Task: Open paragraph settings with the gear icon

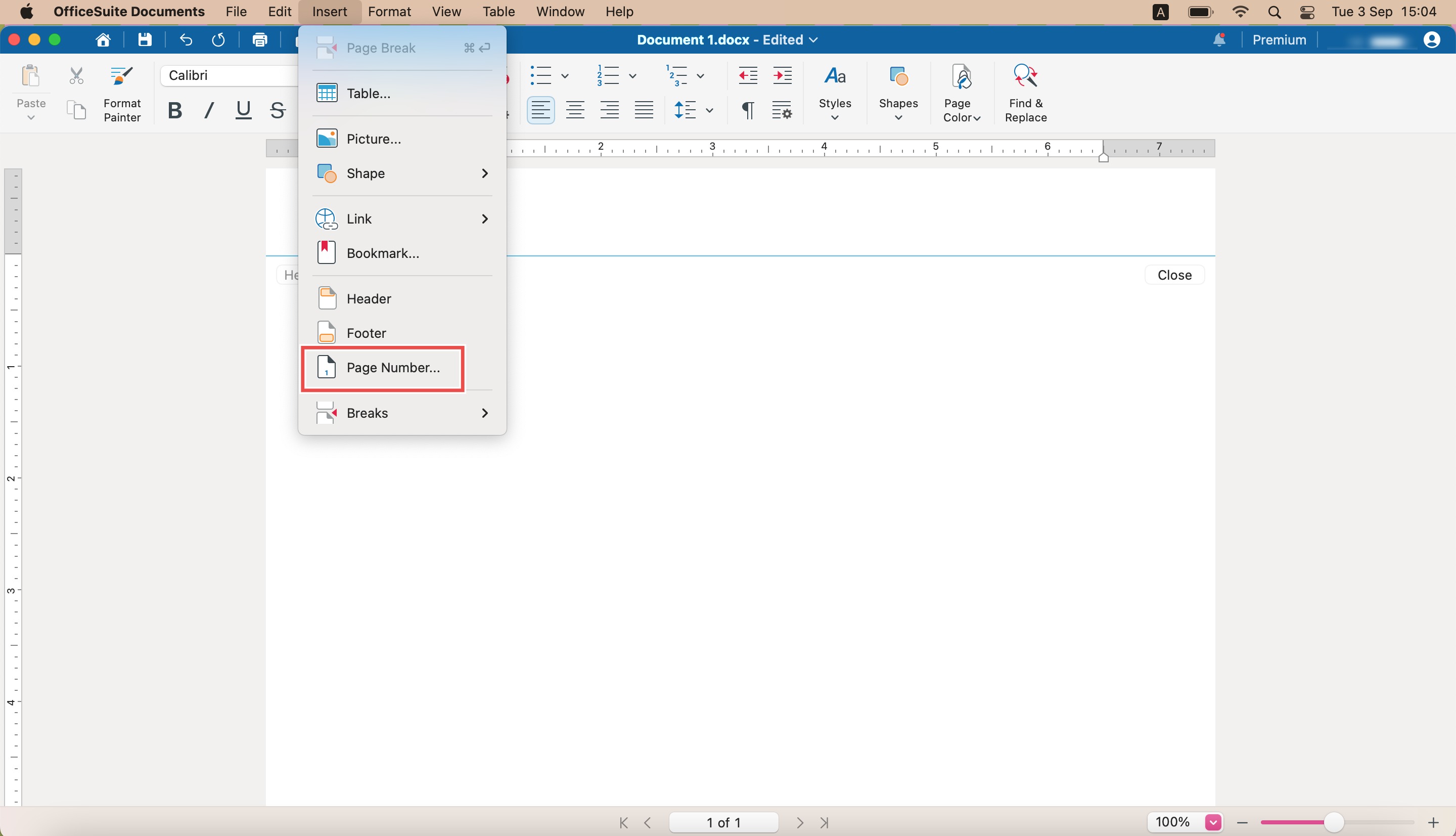Action: (782, 110)
